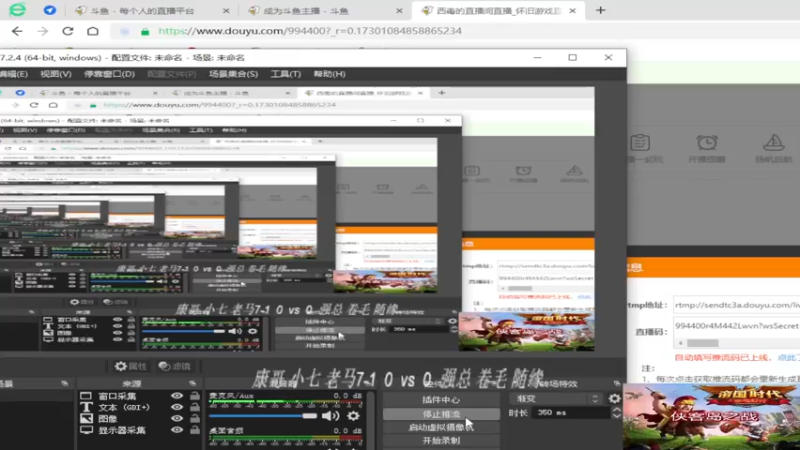This screenshot has height=450, width=800.
Task: Open transition properties gear next to 渐变
Action: (614, 398)
